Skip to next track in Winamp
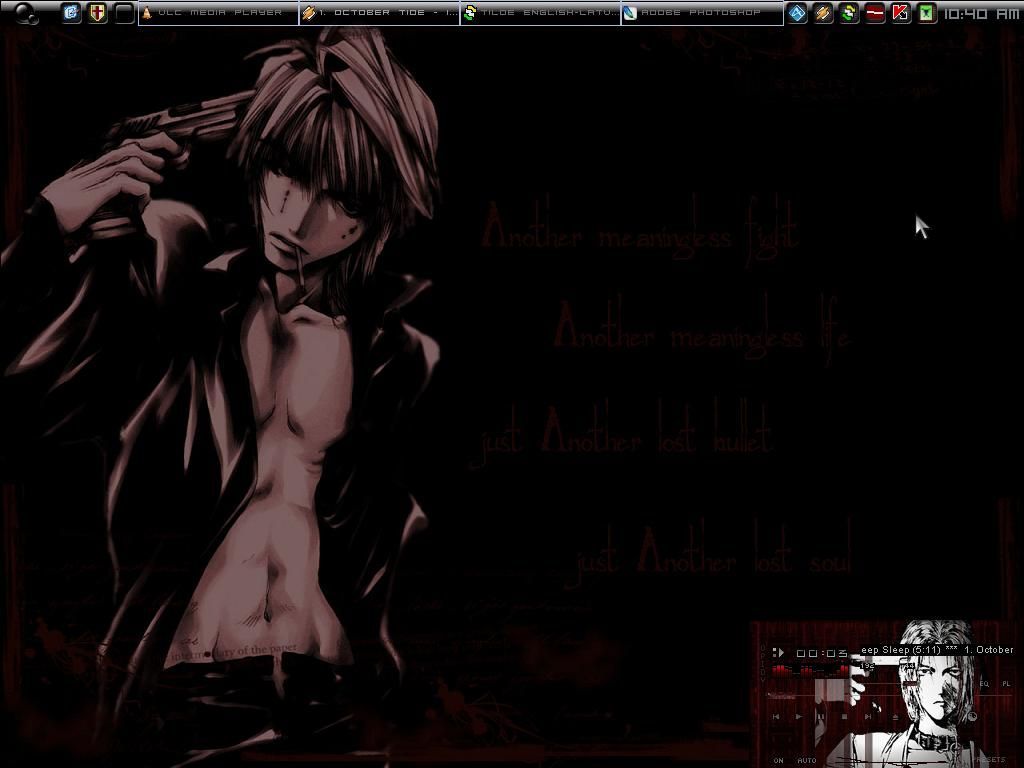Viewport: 1024px width, 768px height. pyautogui.click(x=868, y=716)
